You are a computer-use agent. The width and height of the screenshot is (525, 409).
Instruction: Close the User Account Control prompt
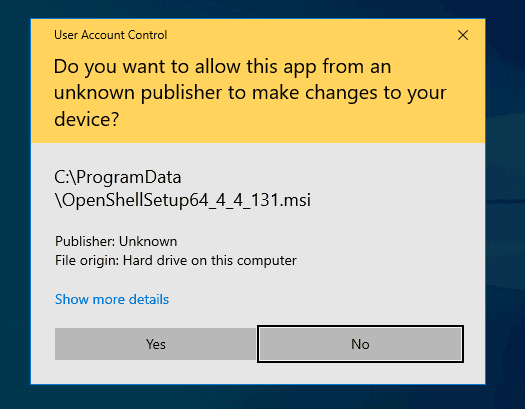click(x=463, y=35)
